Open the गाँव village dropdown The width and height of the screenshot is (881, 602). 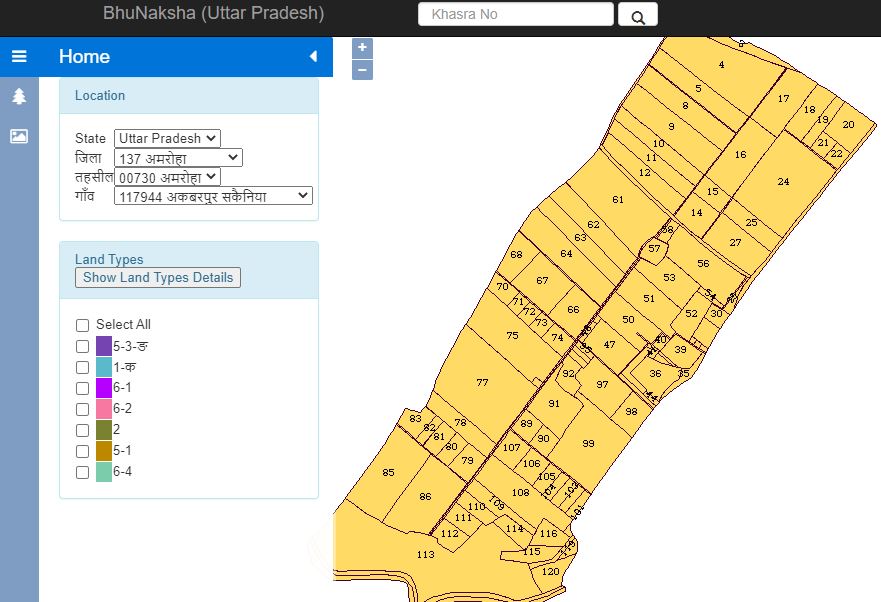214,196
